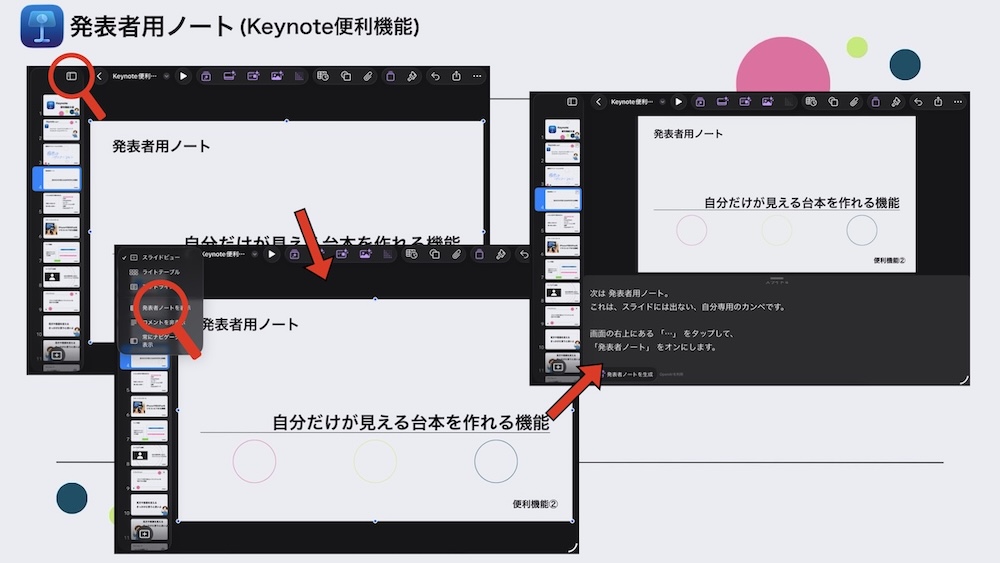
Task: Tap the back chevron in top-left screenshot toolbar
Action: [99, 76]
